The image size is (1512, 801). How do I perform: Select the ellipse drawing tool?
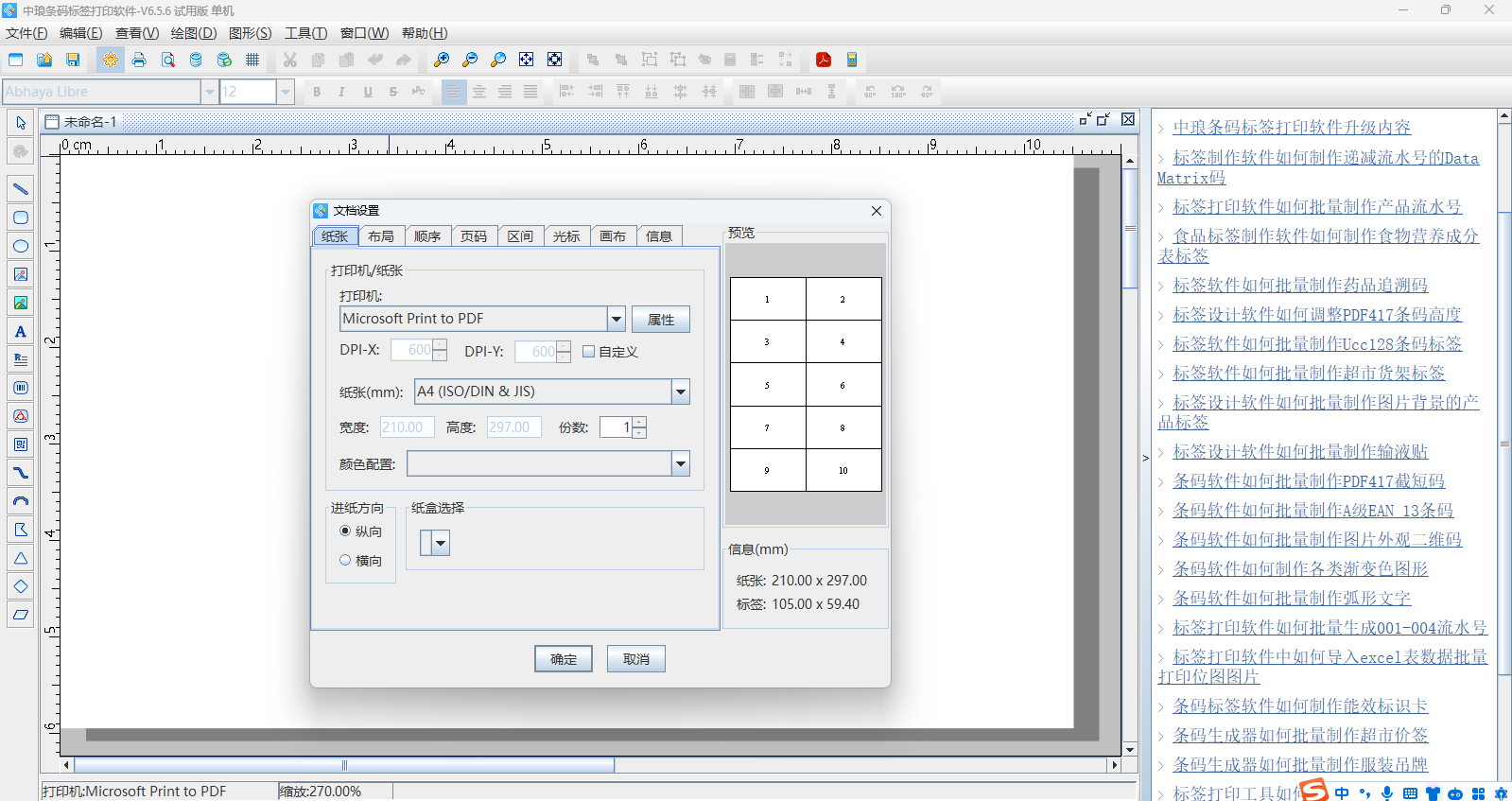20,246
